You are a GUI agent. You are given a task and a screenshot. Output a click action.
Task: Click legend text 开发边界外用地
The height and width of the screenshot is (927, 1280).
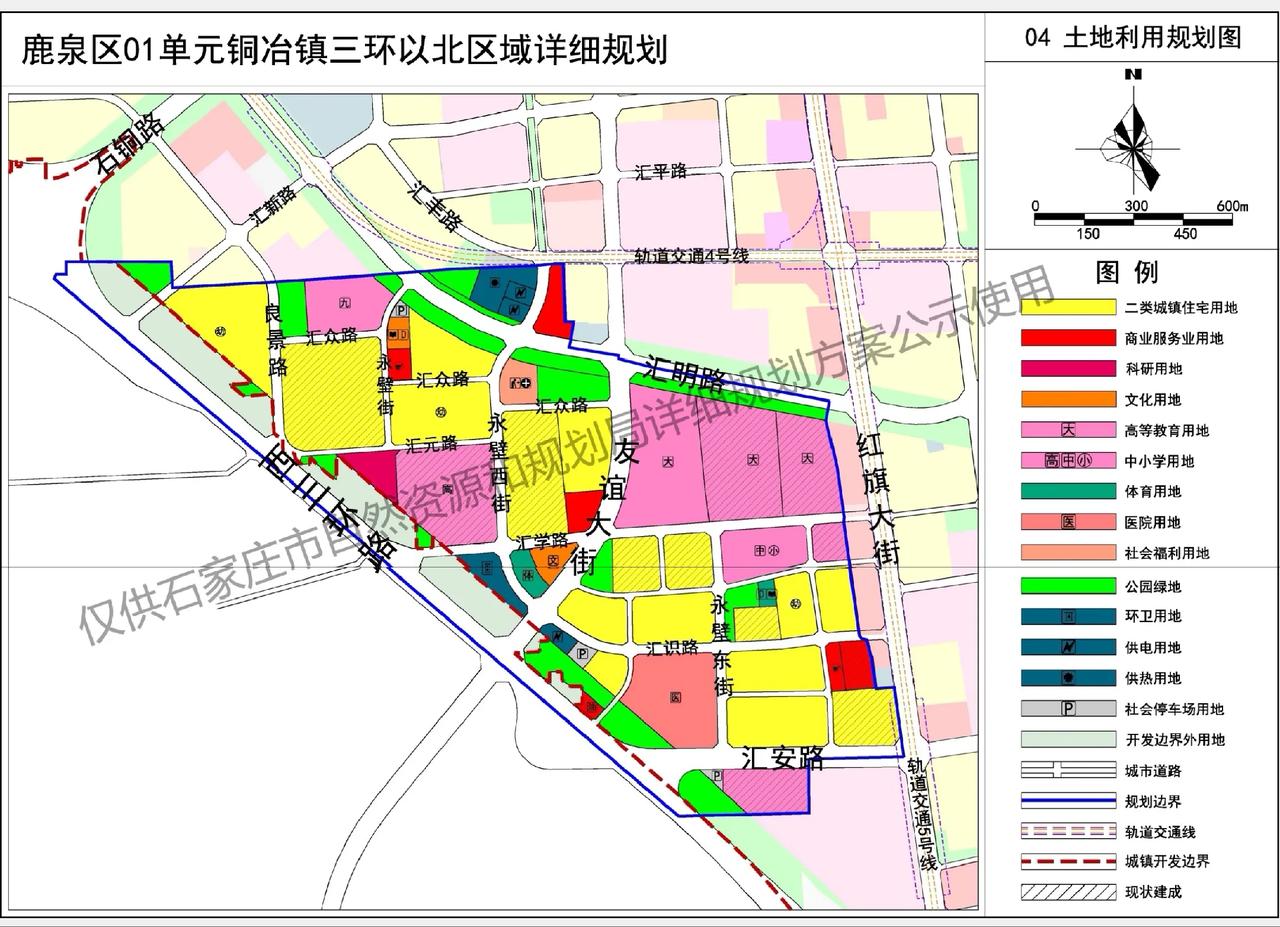coord(1174,740)
